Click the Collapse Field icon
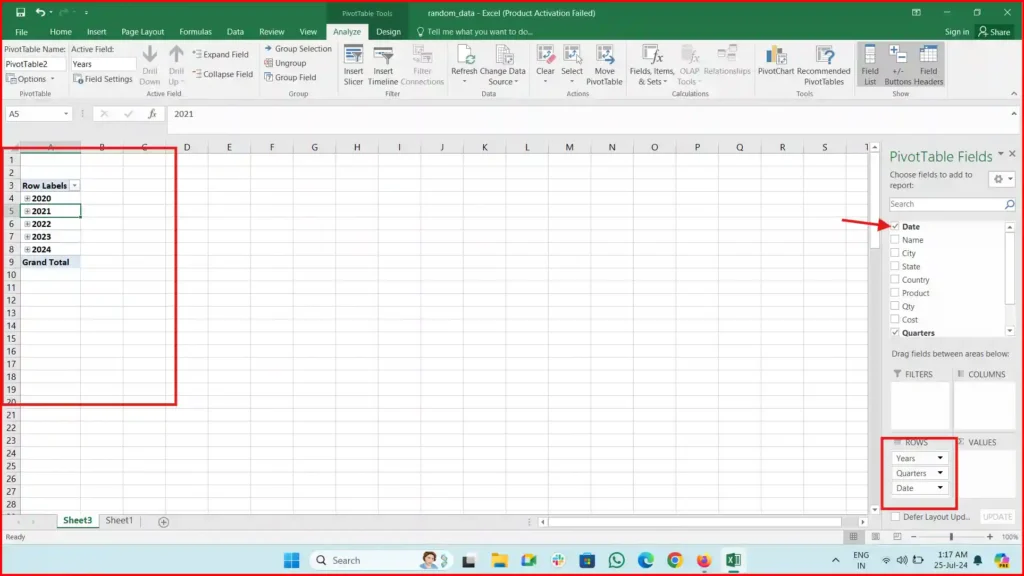1024x576 pixels. pyautogui.click(x=221, y=74)
